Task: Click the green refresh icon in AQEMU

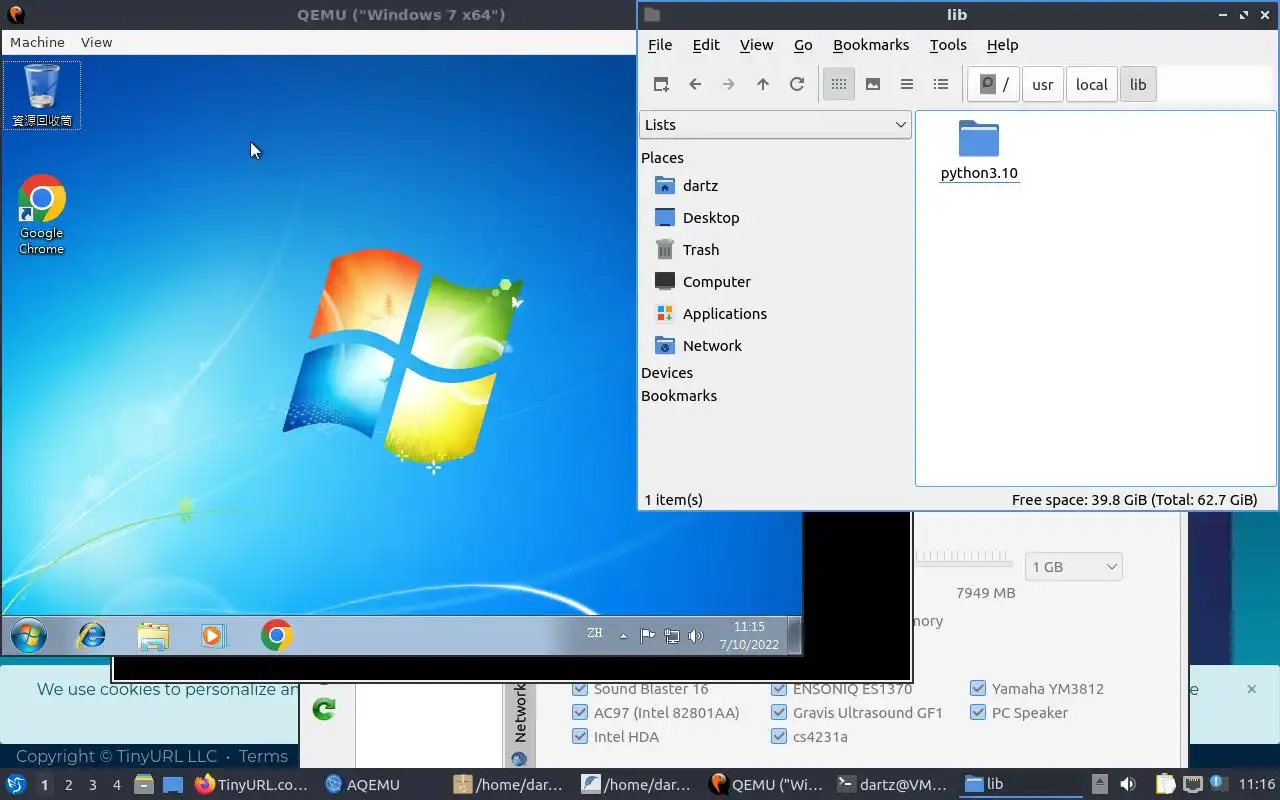Action: (324, 709)
